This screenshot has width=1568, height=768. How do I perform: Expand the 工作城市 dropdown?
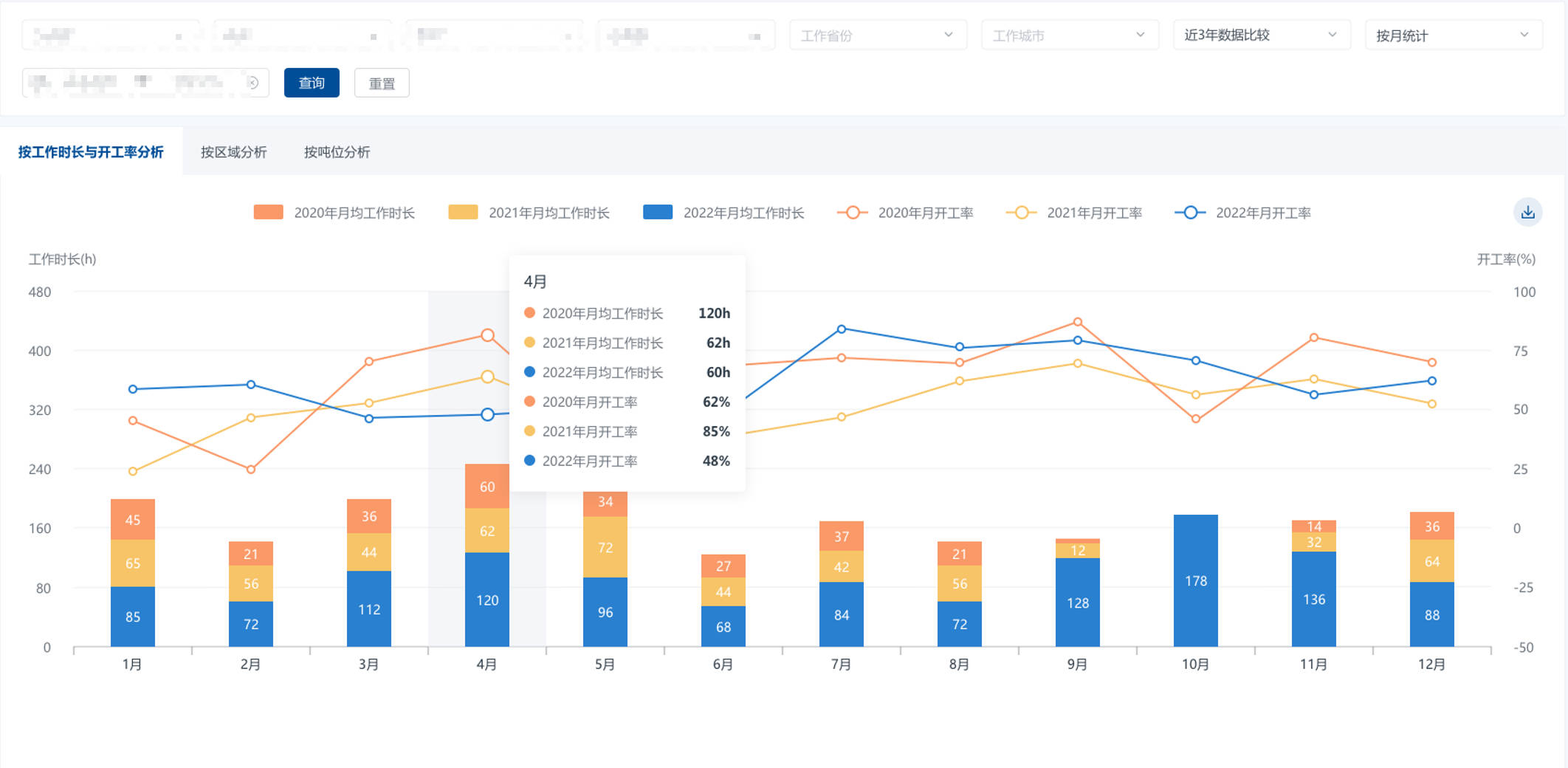(1069, 35)
